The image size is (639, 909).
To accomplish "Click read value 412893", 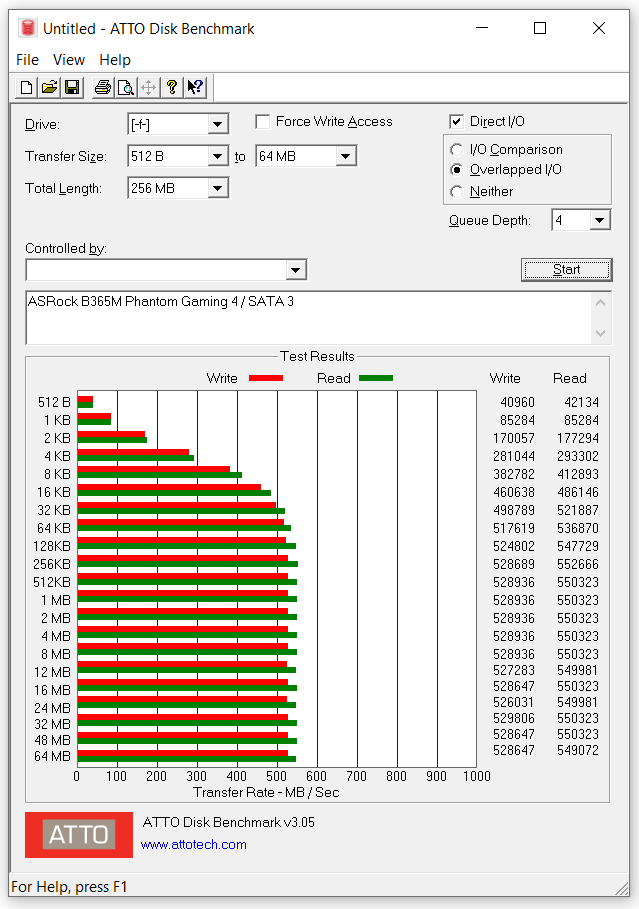I will pyautogui.click(x=578, y=474).
